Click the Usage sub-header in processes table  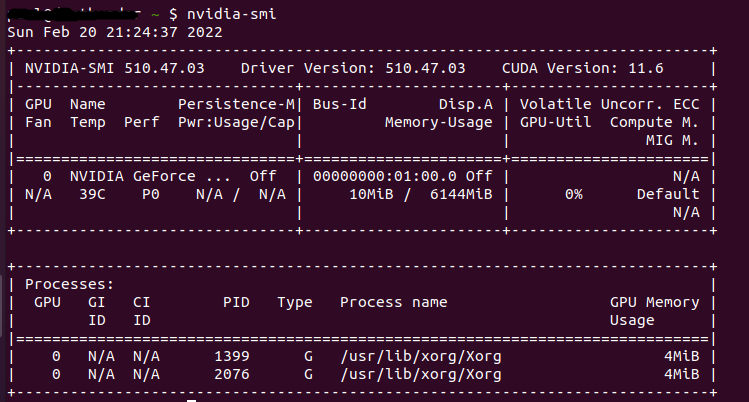click(x=632, y=320)
